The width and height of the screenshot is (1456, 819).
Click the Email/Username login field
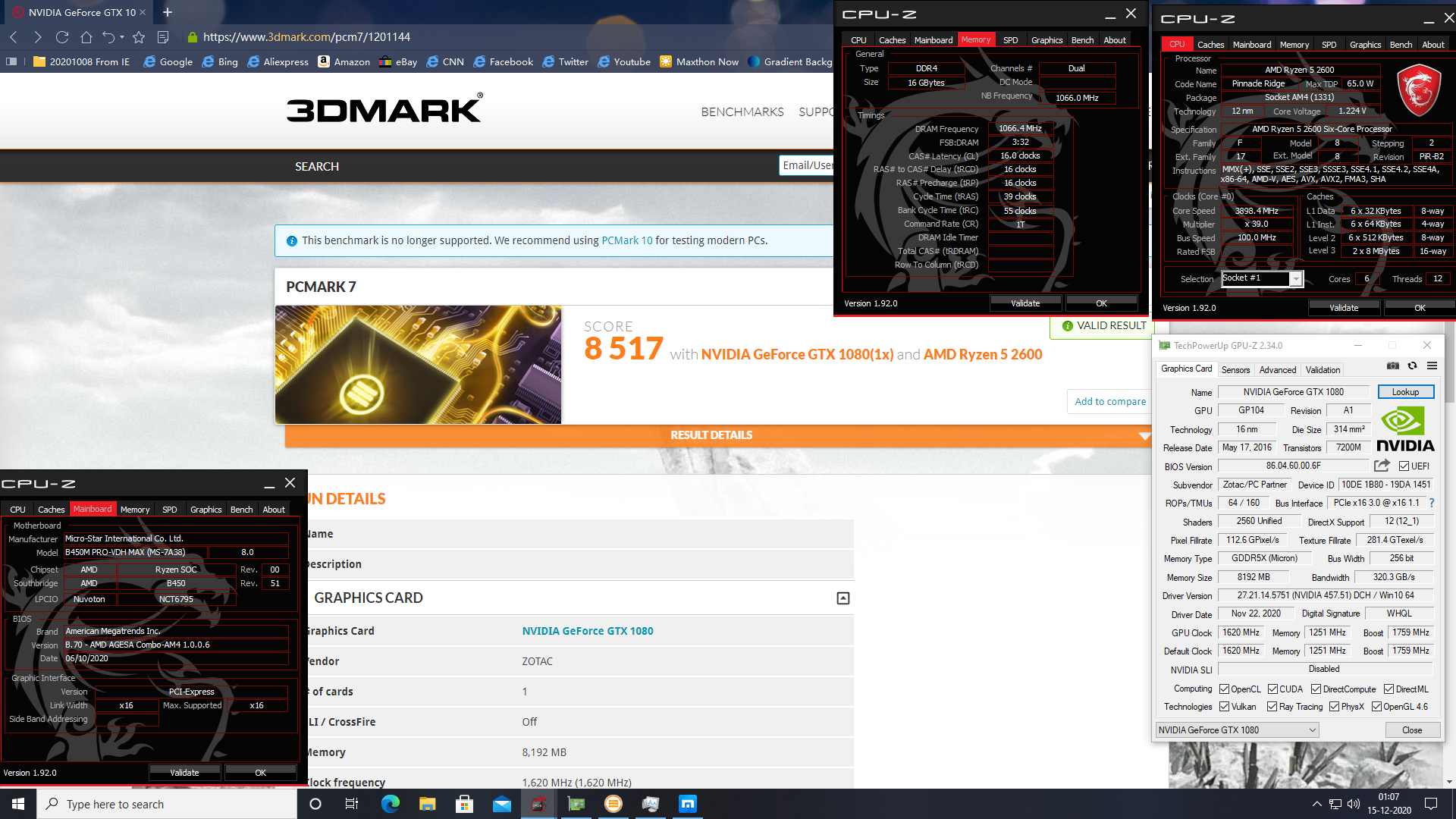[x=807, y=165]
